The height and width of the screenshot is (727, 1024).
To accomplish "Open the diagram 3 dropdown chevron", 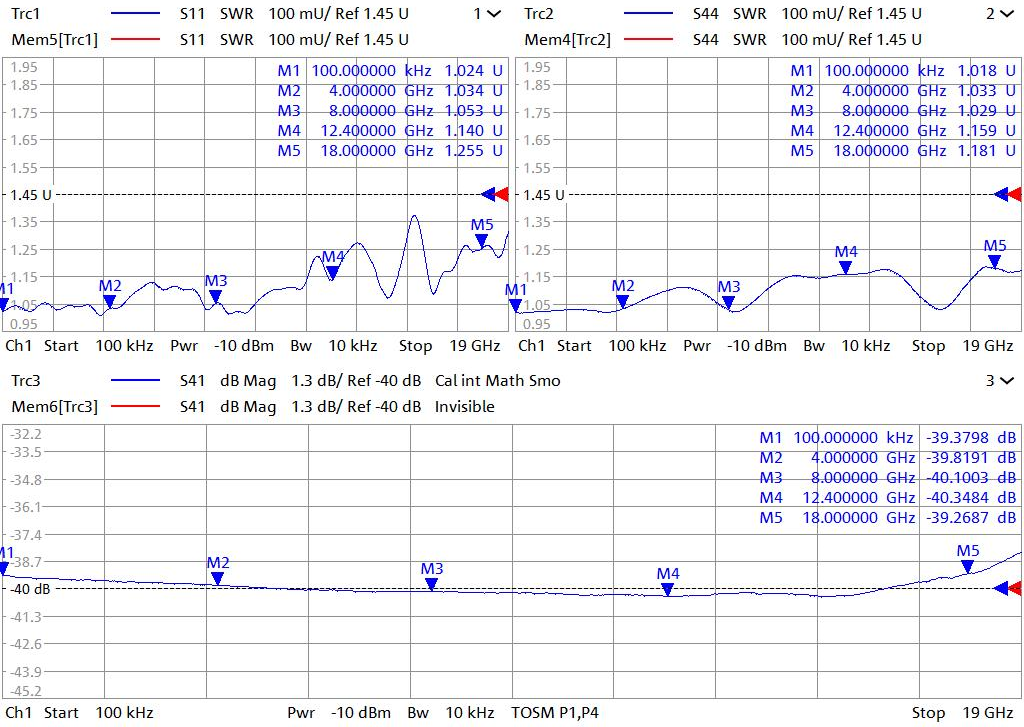I will click(x=1012, y=381).
